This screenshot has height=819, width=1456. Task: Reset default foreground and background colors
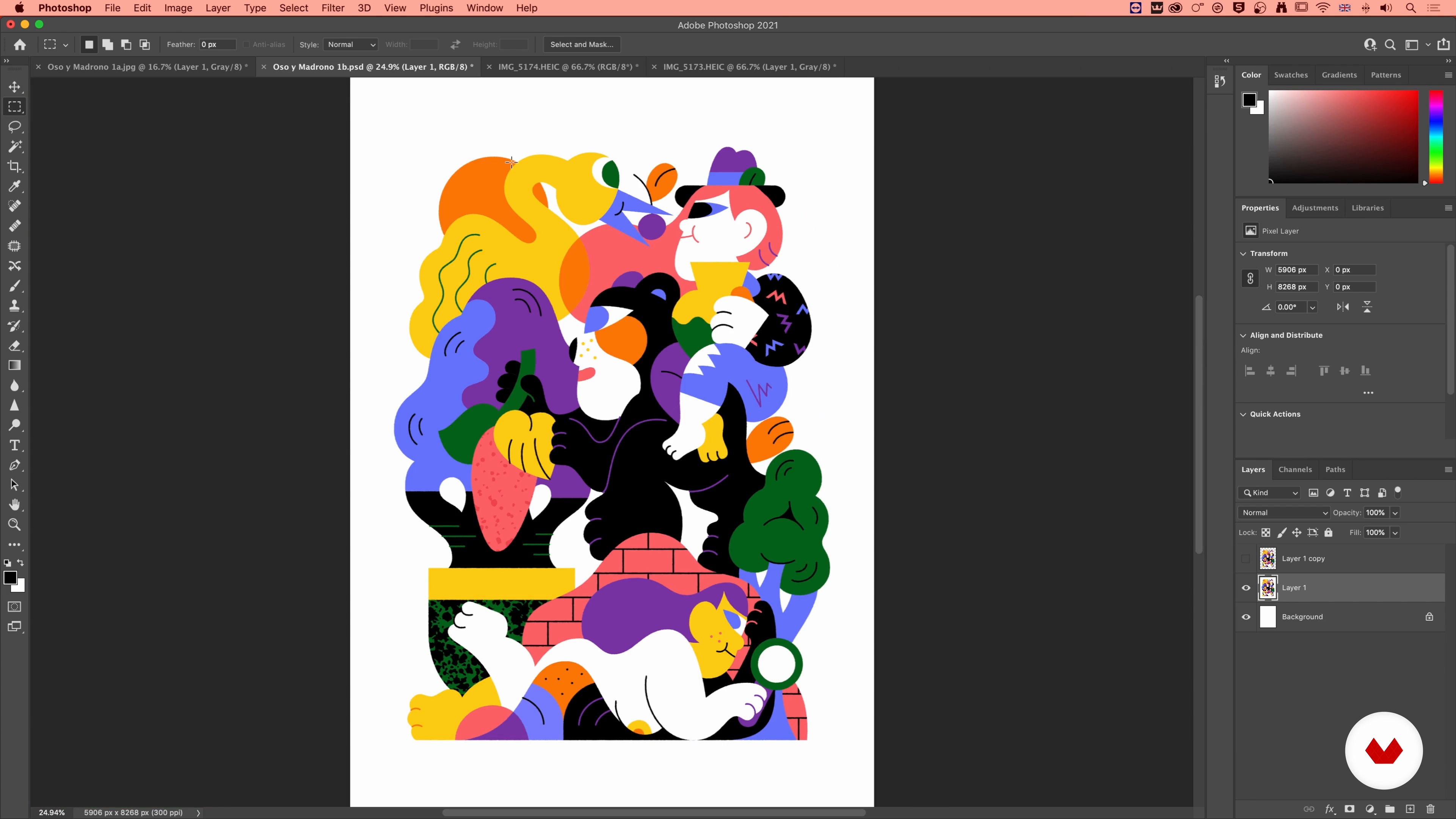pyautogui.click(x=7, y=563)
